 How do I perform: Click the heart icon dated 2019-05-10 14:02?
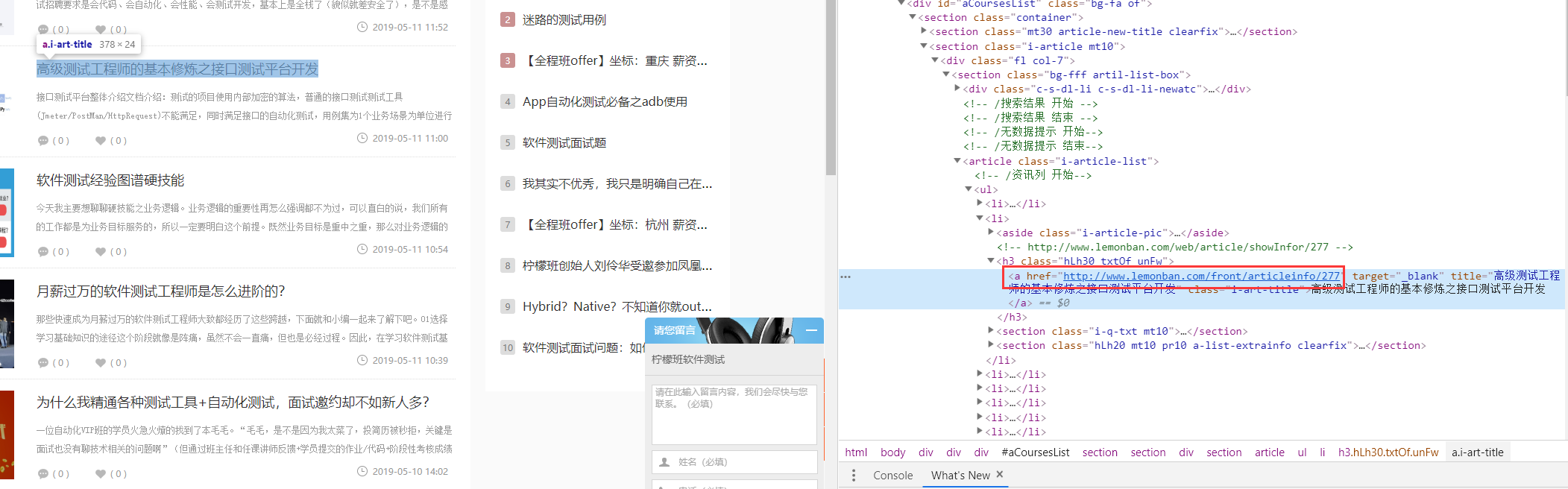tap(101, 474)
